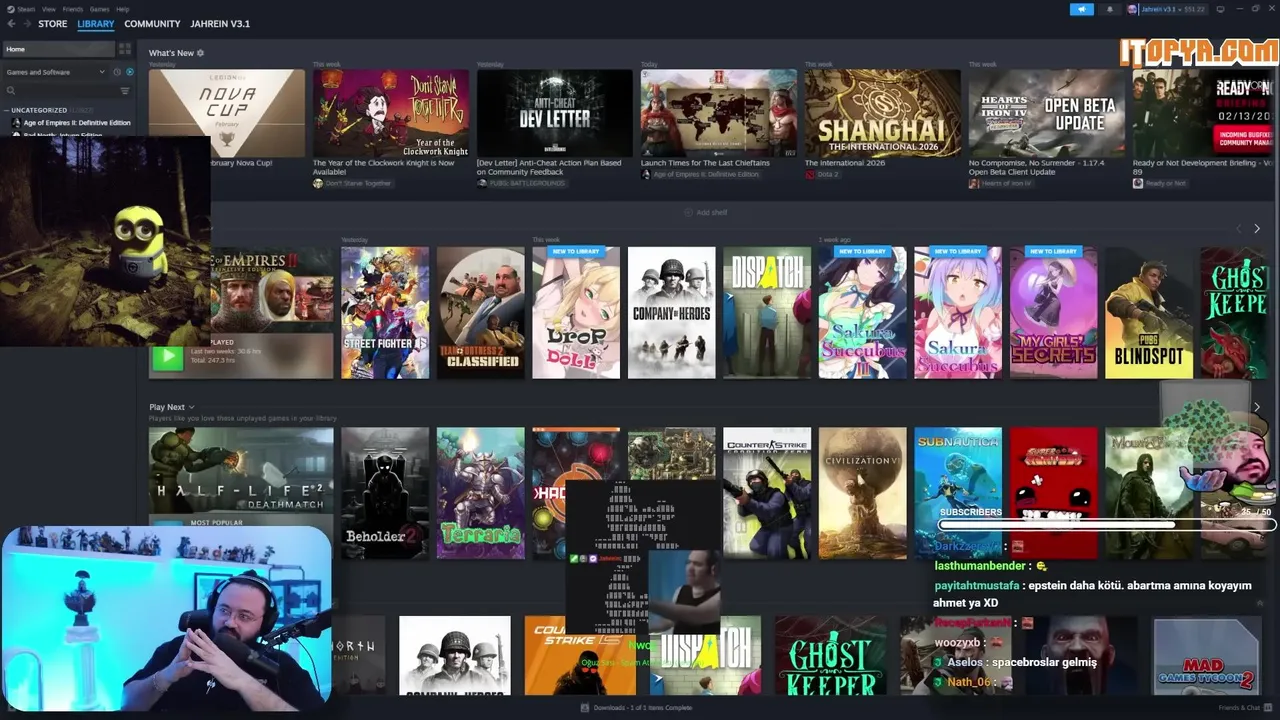Open the announcements megaphone button
The height and width of the screenshot is (720, 1280).
point(1082,9)
